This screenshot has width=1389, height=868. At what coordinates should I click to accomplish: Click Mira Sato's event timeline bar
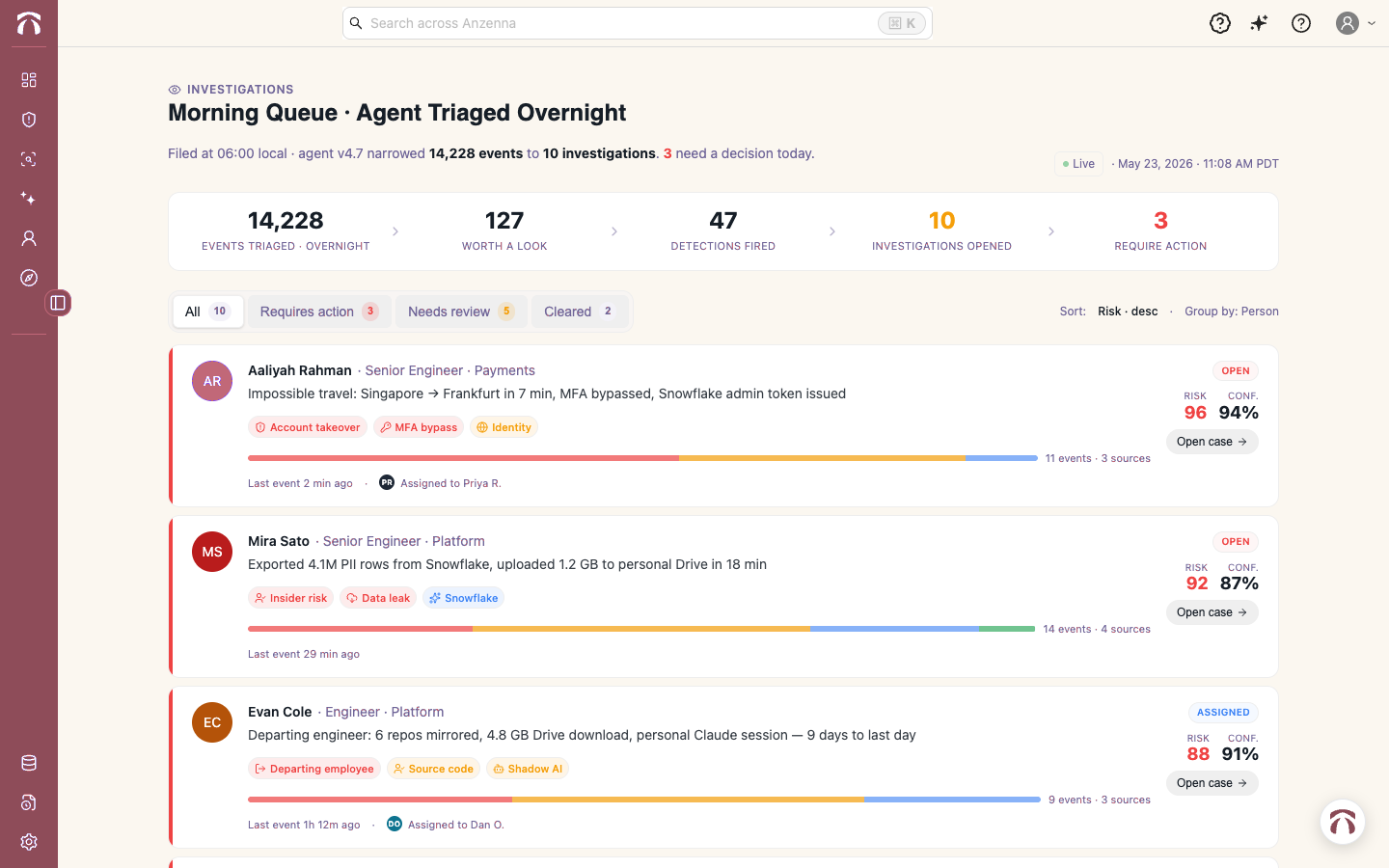click(x=641, y=629)
